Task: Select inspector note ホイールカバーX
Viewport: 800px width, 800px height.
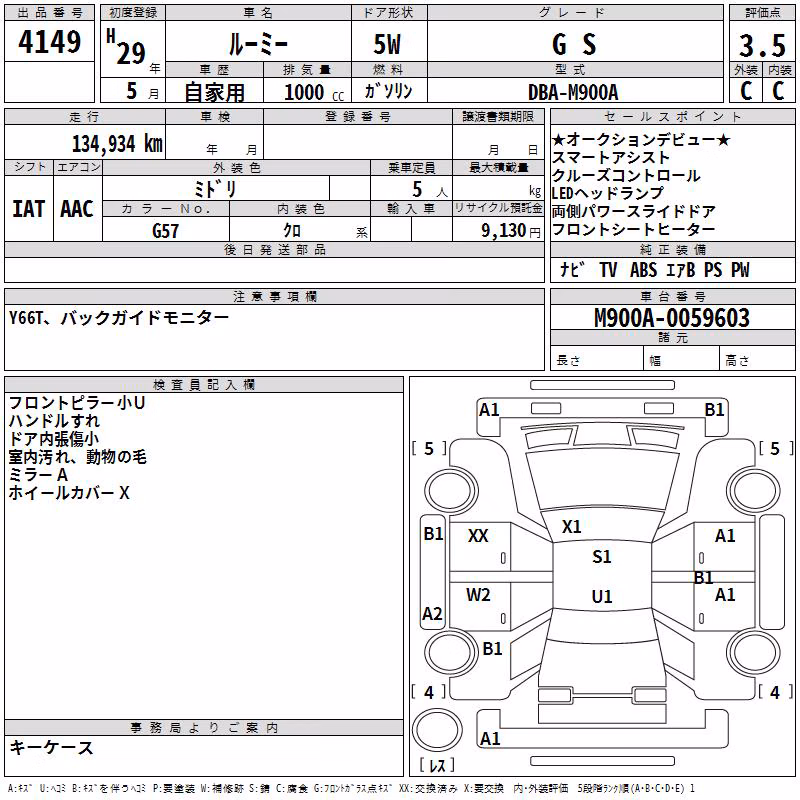Action: point(69,493)
